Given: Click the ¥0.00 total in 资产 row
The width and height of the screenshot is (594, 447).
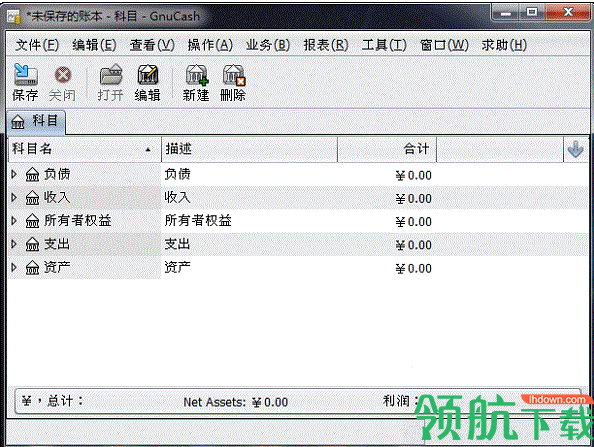Looking at the screenshot, I should coord(414,269).
